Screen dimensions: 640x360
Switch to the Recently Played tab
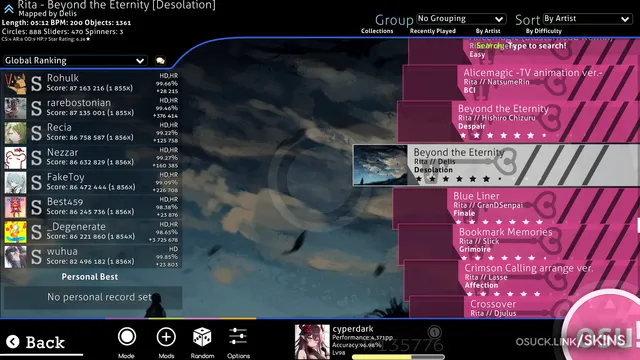tap(433, 31)
